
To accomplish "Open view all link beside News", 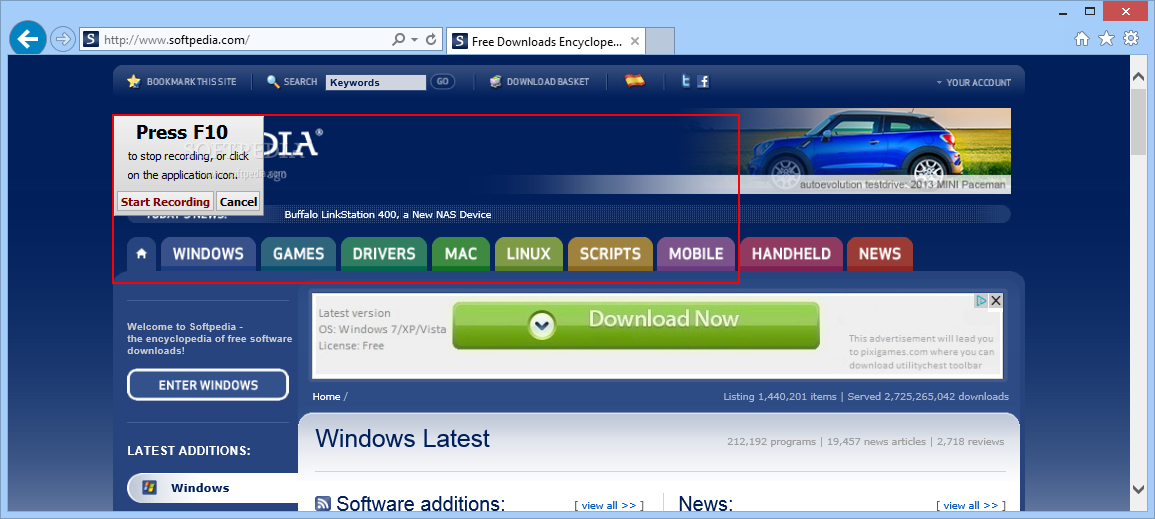I will click(971, 505).
